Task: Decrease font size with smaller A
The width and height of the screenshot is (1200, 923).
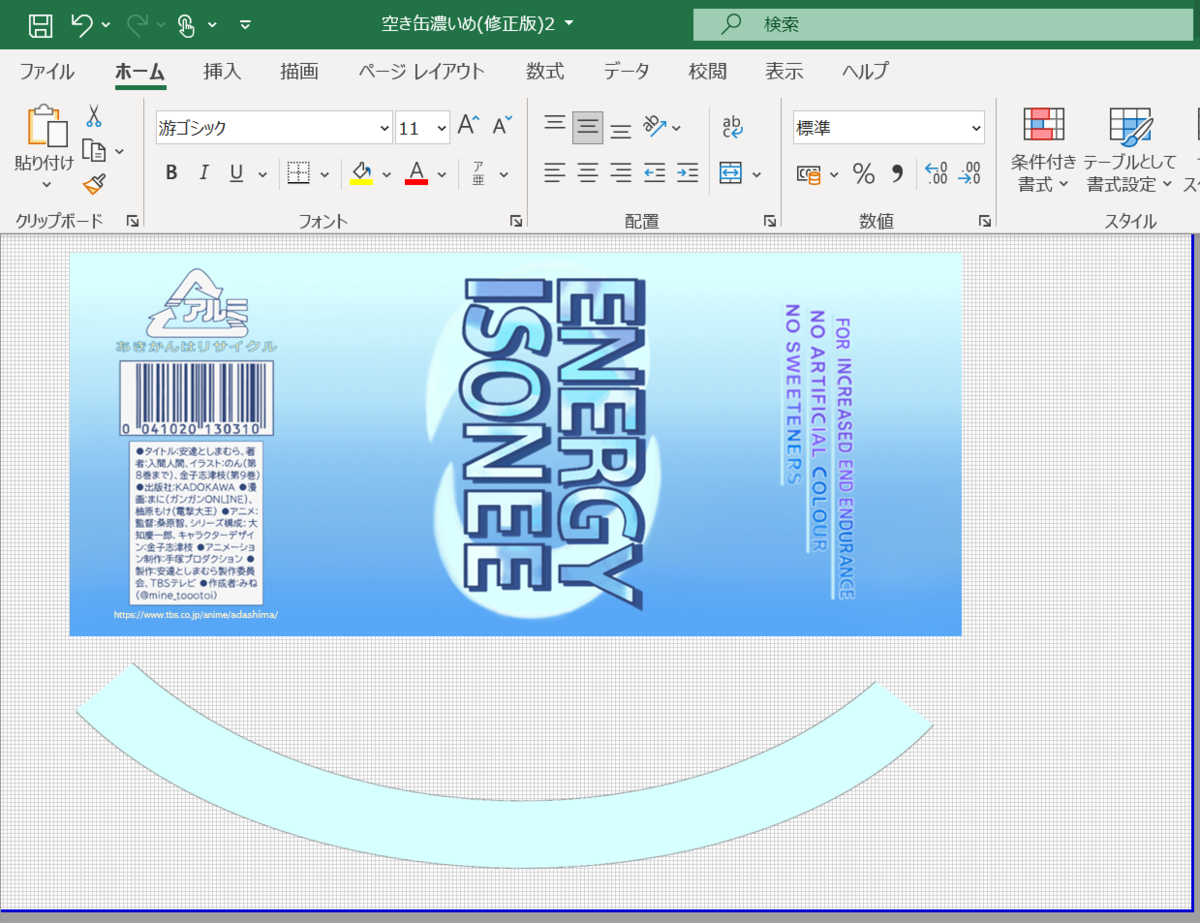Action: (x=503, y=125)
